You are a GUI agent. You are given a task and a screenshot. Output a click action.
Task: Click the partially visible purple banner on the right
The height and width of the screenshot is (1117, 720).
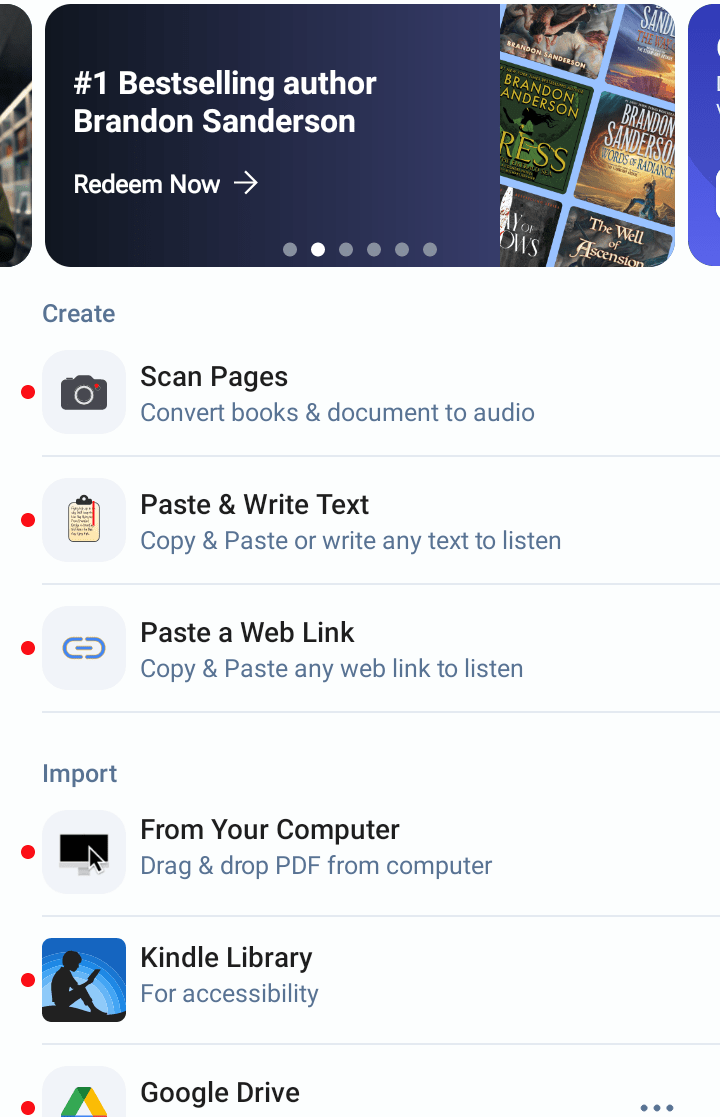(707, 135)
